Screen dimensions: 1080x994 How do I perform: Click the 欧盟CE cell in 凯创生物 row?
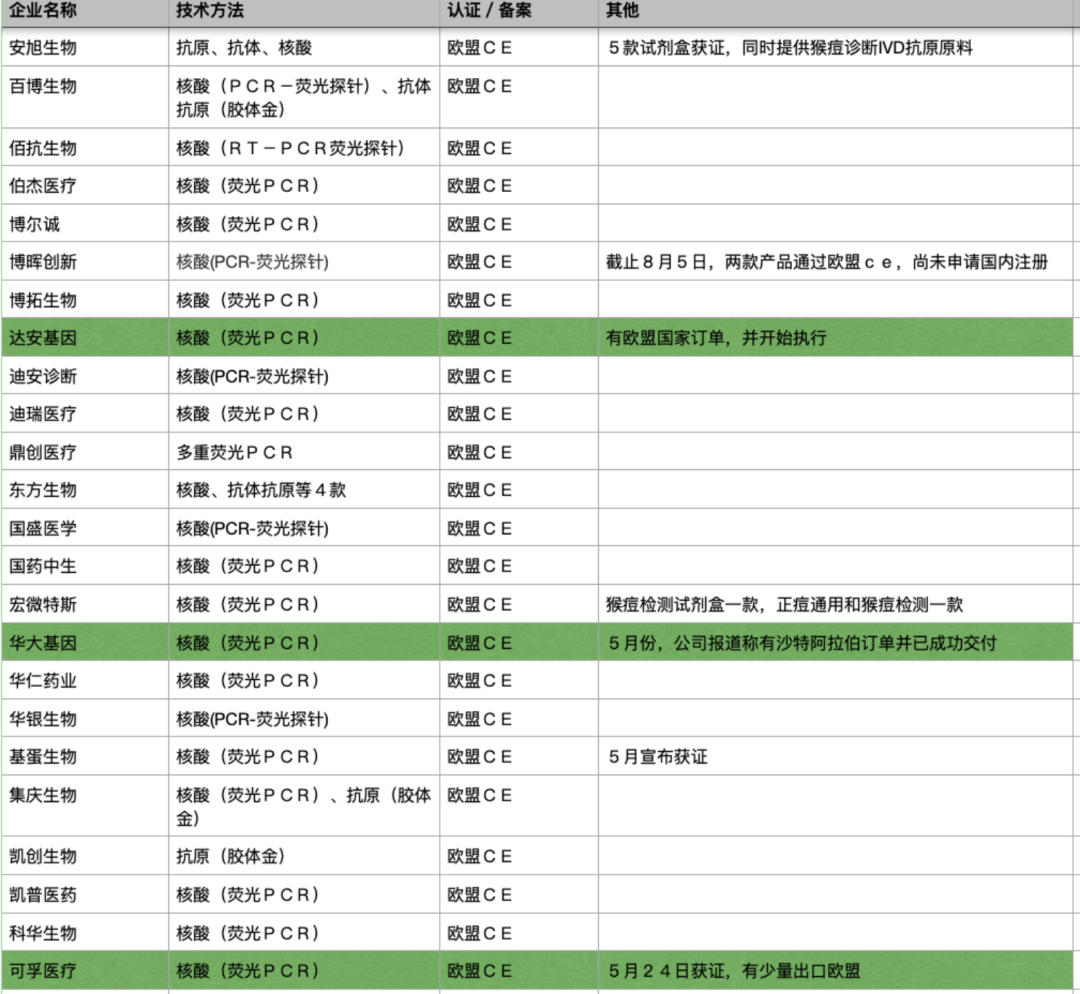(x=519, y=856)
